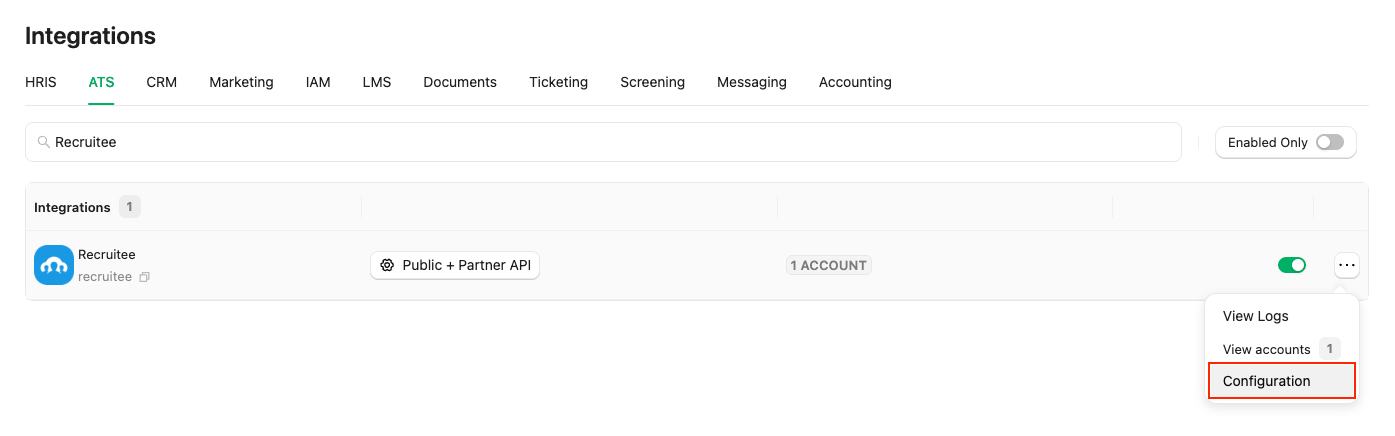
Task: Open the three-dots row menu
Action: (1347, 265)
